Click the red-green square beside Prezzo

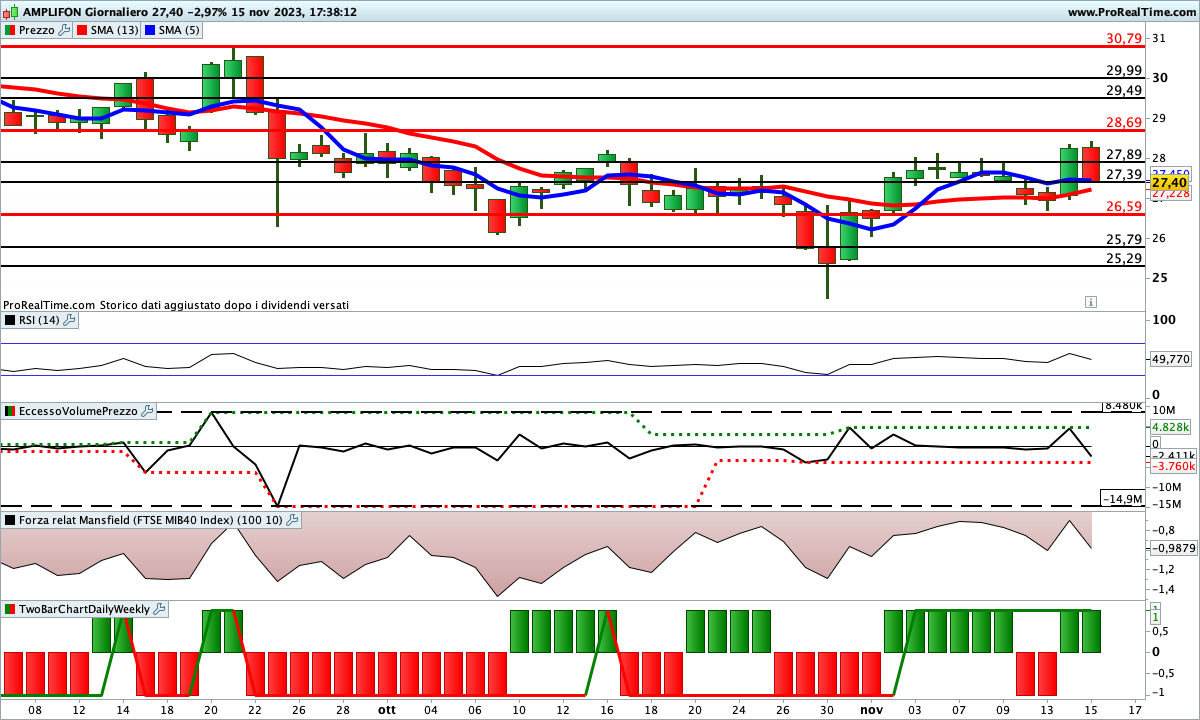(10, 30)
